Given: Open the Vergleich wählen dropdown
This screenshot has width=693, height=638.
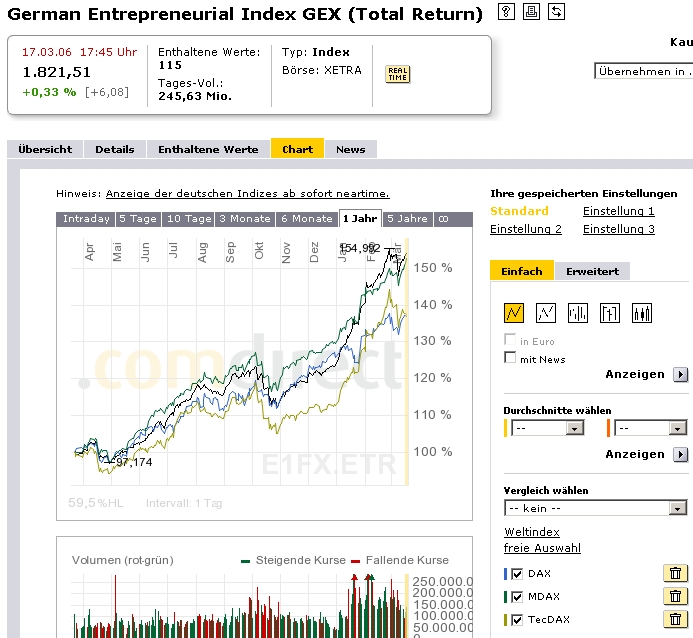Looking at the screenshot, I should (x=595, y=508).
